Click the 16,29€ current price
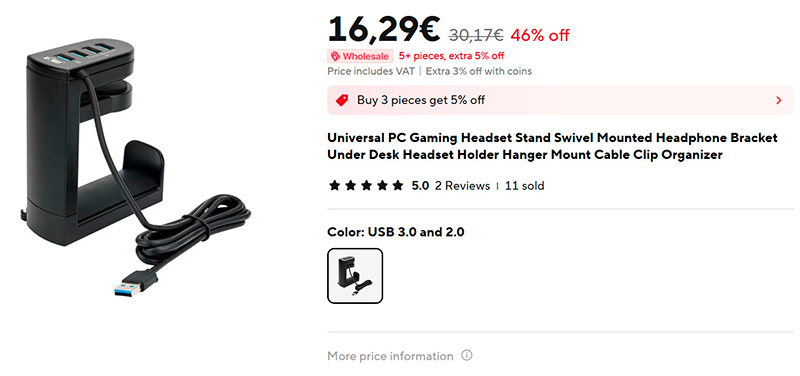 point(384,30)
